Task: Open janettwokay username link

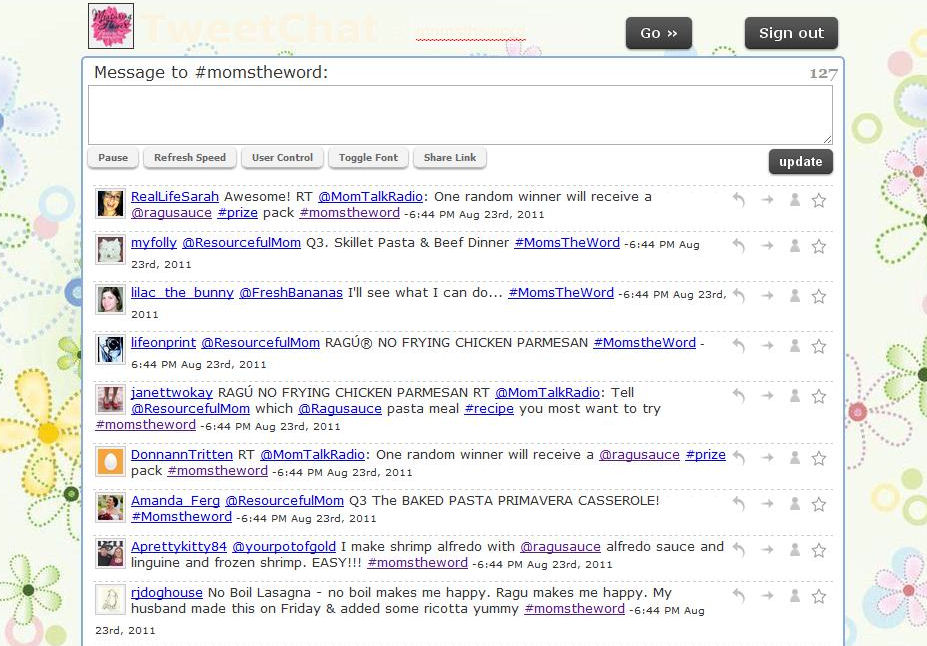Action: tap(171, 392)
